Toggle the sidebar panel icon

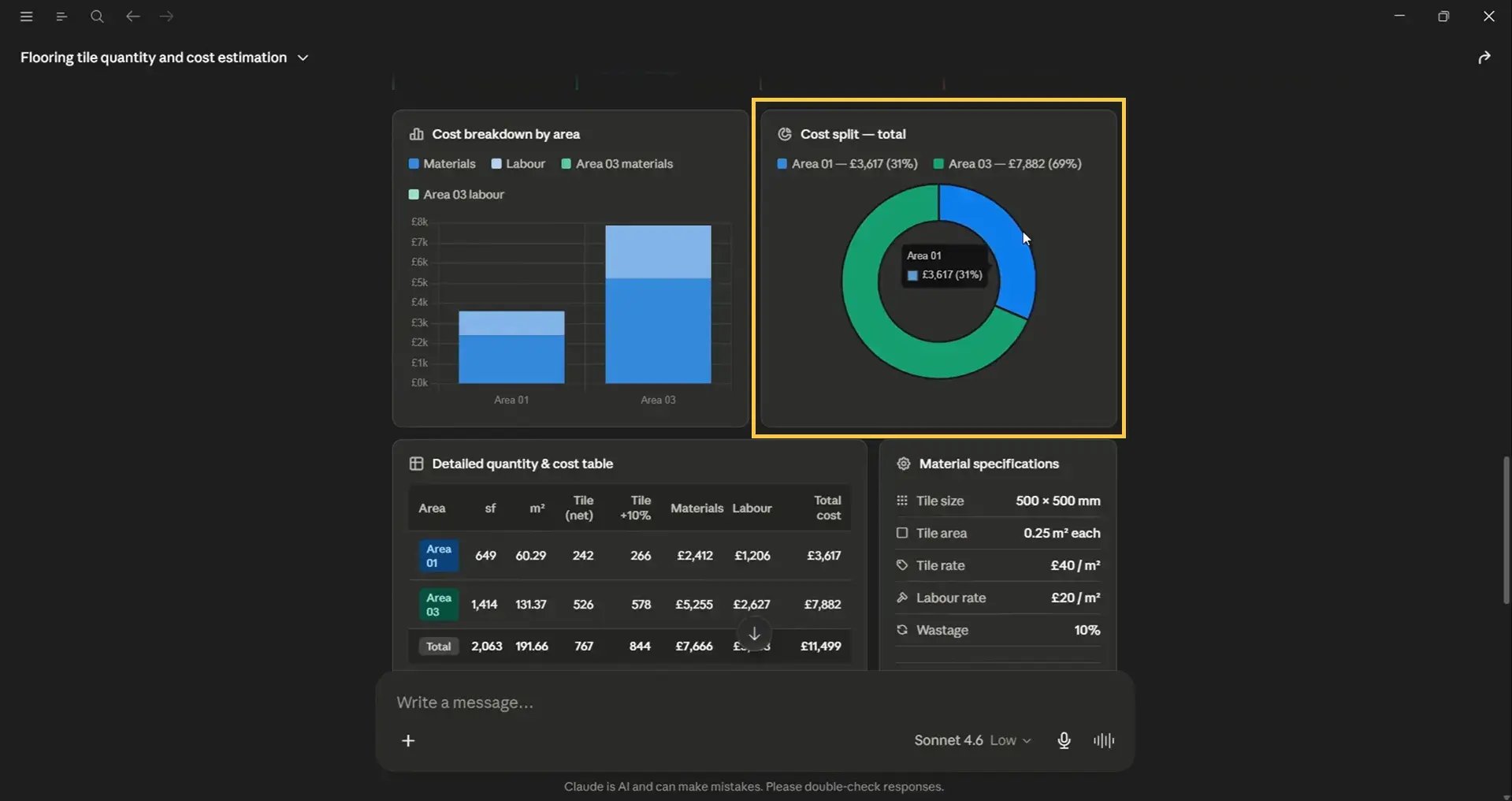[x=61, y=16]
